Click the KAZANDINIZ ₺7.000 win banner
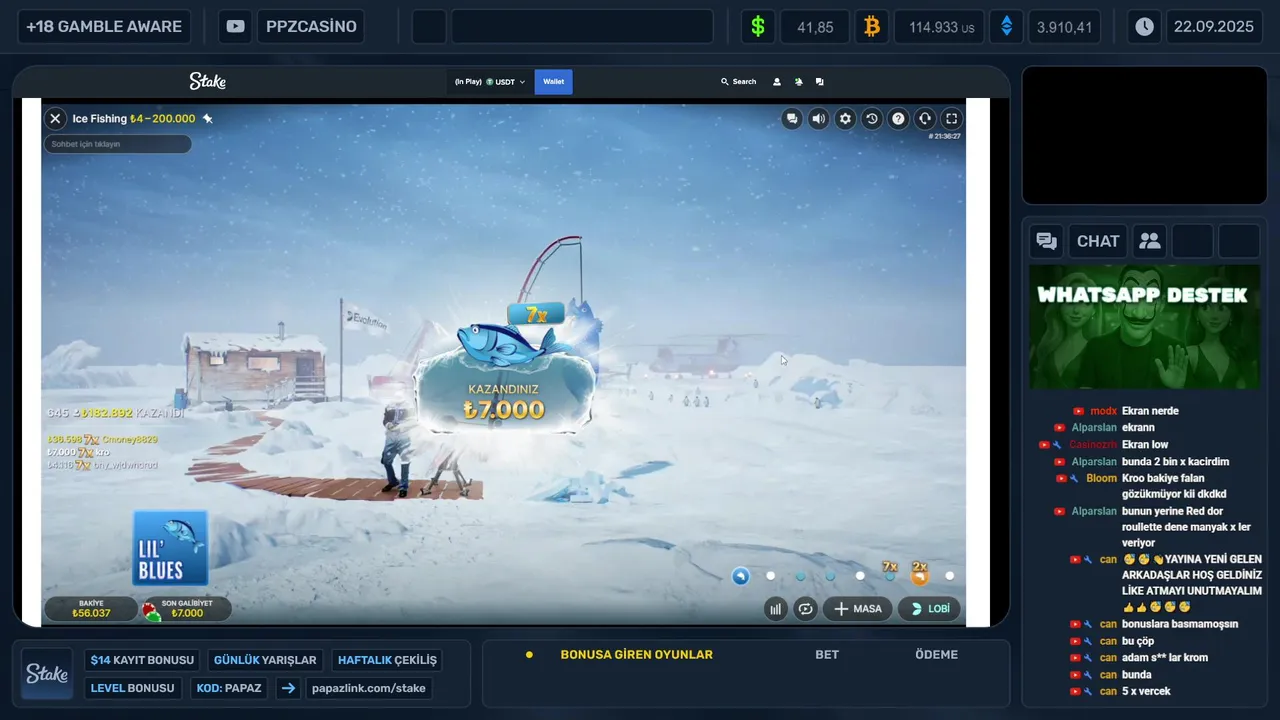1280x720 pixels. point(504,402)
